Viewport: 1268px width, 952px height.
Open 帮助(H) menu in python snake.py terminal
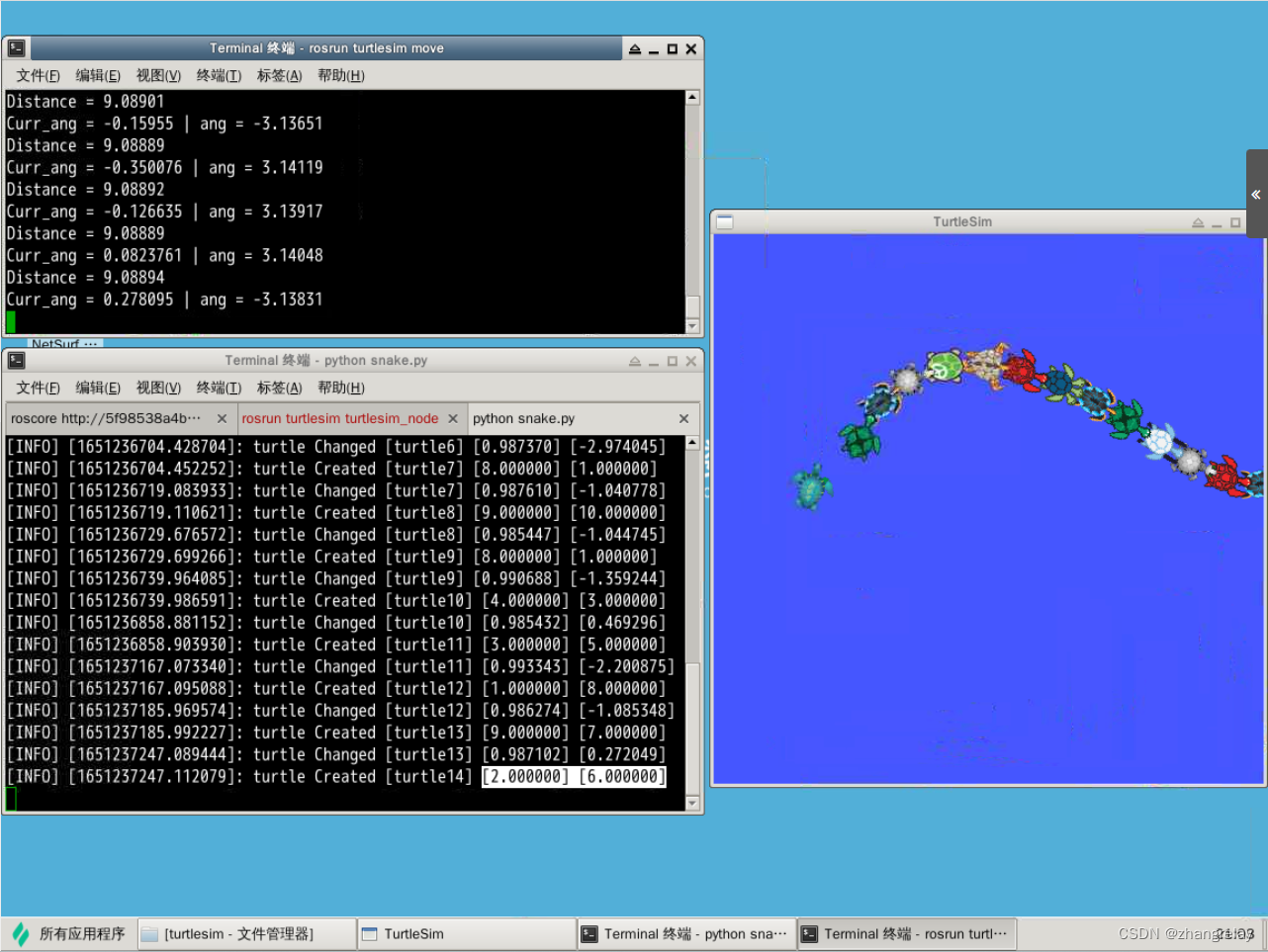click(341, 388)
